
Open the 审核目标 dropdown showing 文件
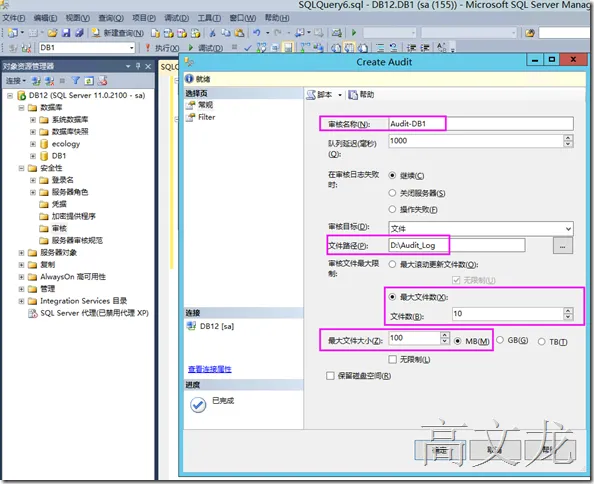point(481,229)
